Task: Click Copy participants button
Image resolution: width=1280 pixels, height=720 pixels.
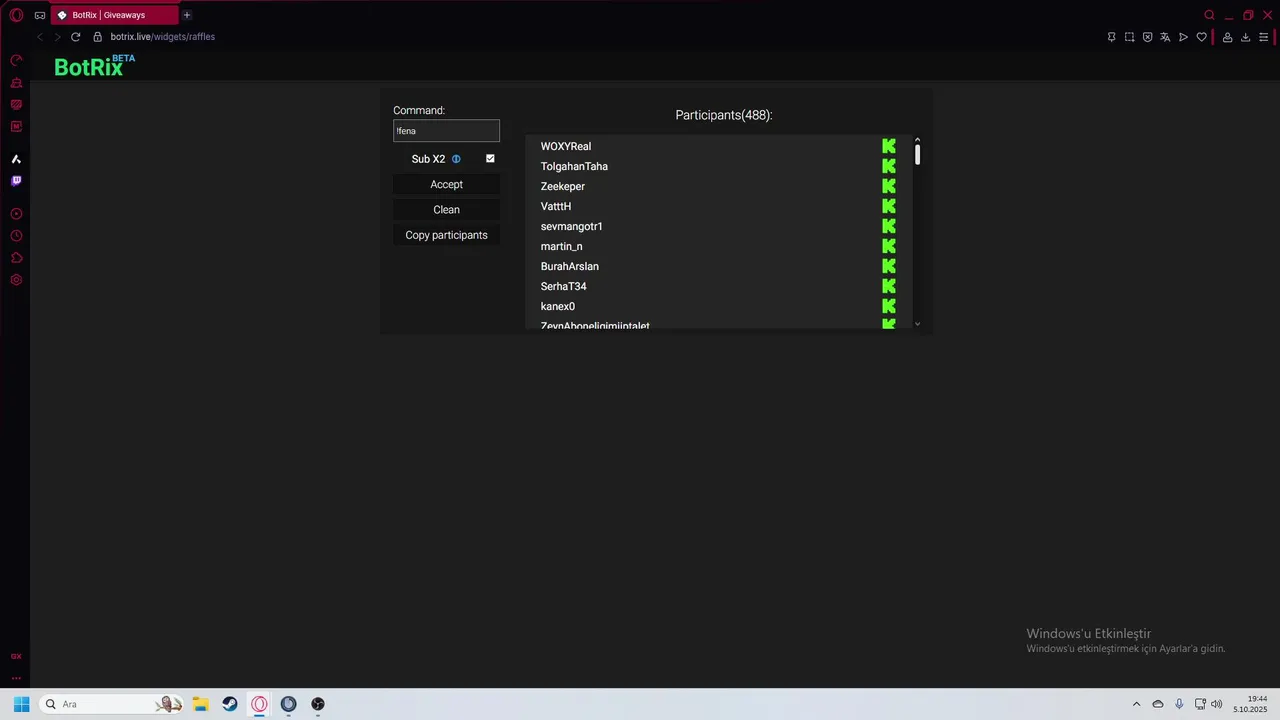Action: (446, 235)
